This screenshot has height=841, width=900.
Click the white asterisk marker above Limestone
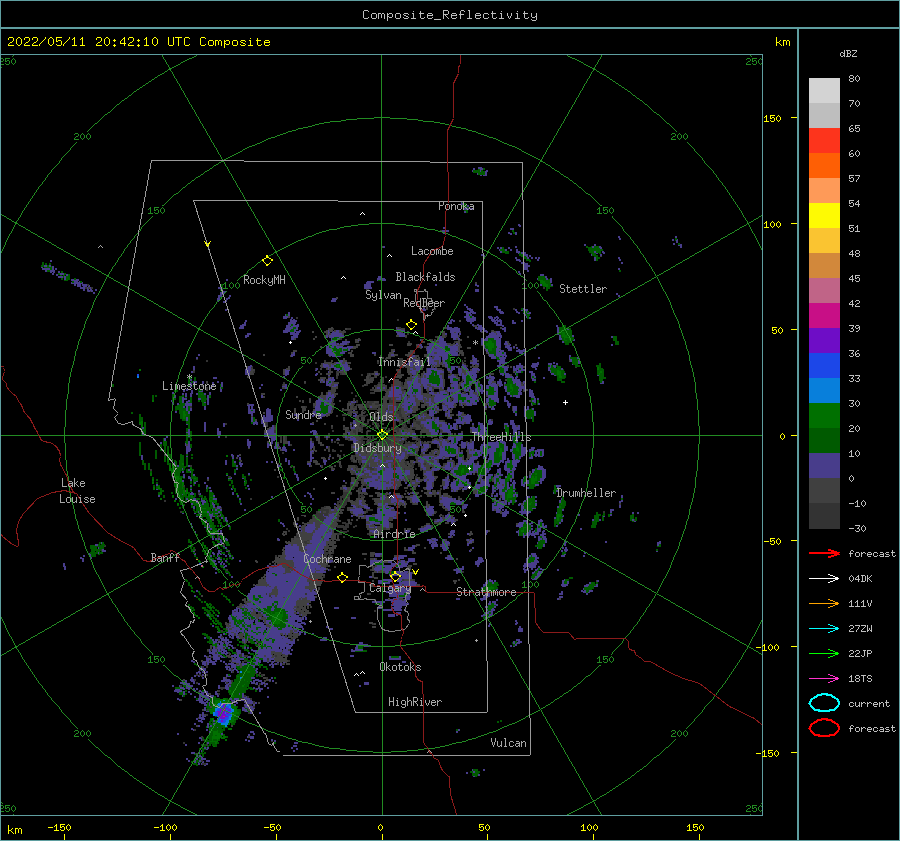(189, 377)
